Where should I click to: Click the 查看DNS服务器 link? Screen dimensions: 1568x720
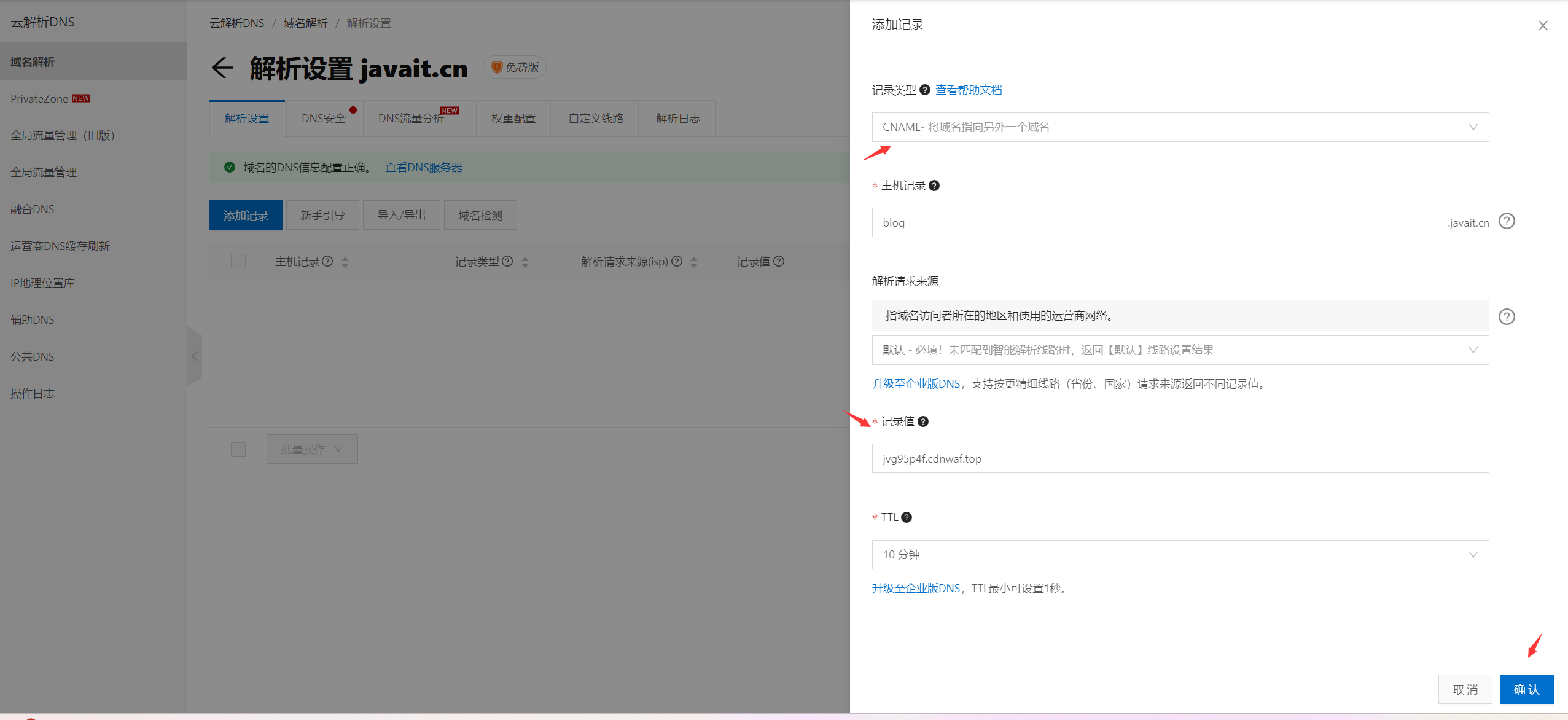tap(423, 166)
